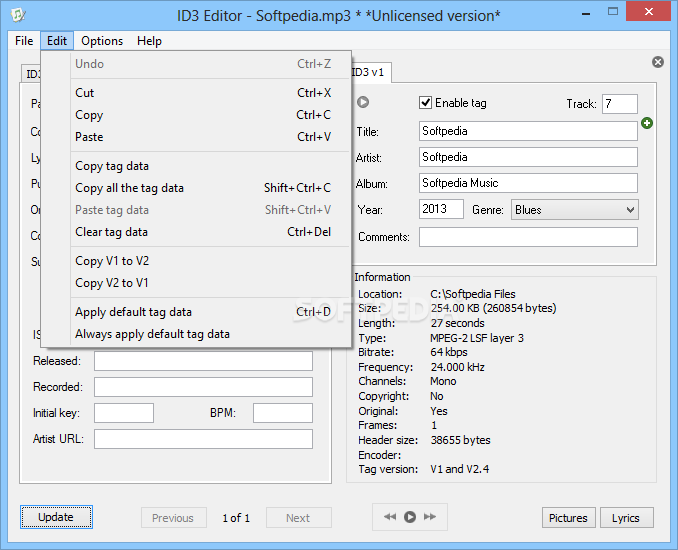Open the Pictures dialog button
The image size is (678, 550).
pyautogui.click(x=568, y=518)
